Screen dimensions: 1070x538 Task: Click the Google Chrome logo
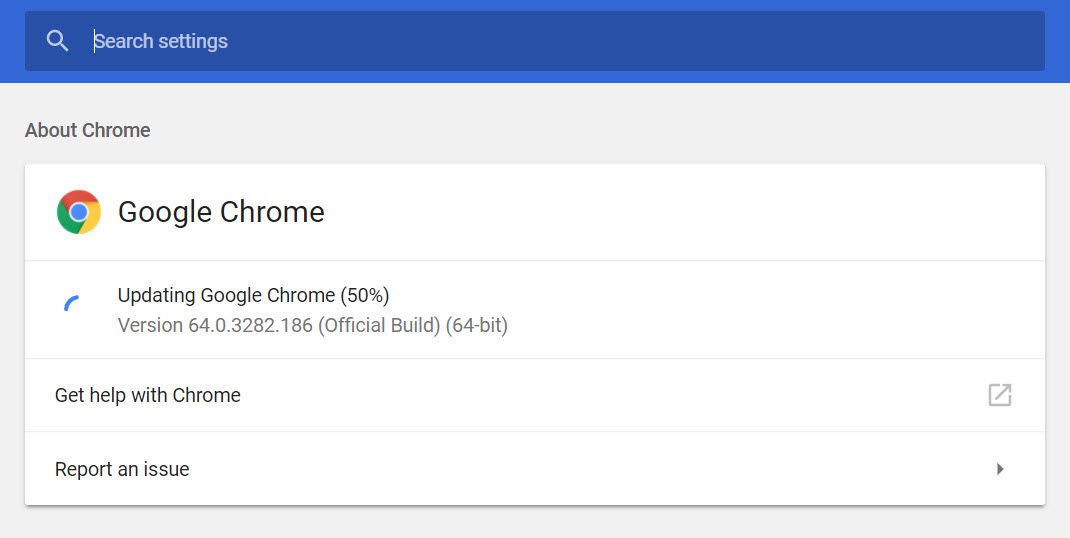[79, 212]
